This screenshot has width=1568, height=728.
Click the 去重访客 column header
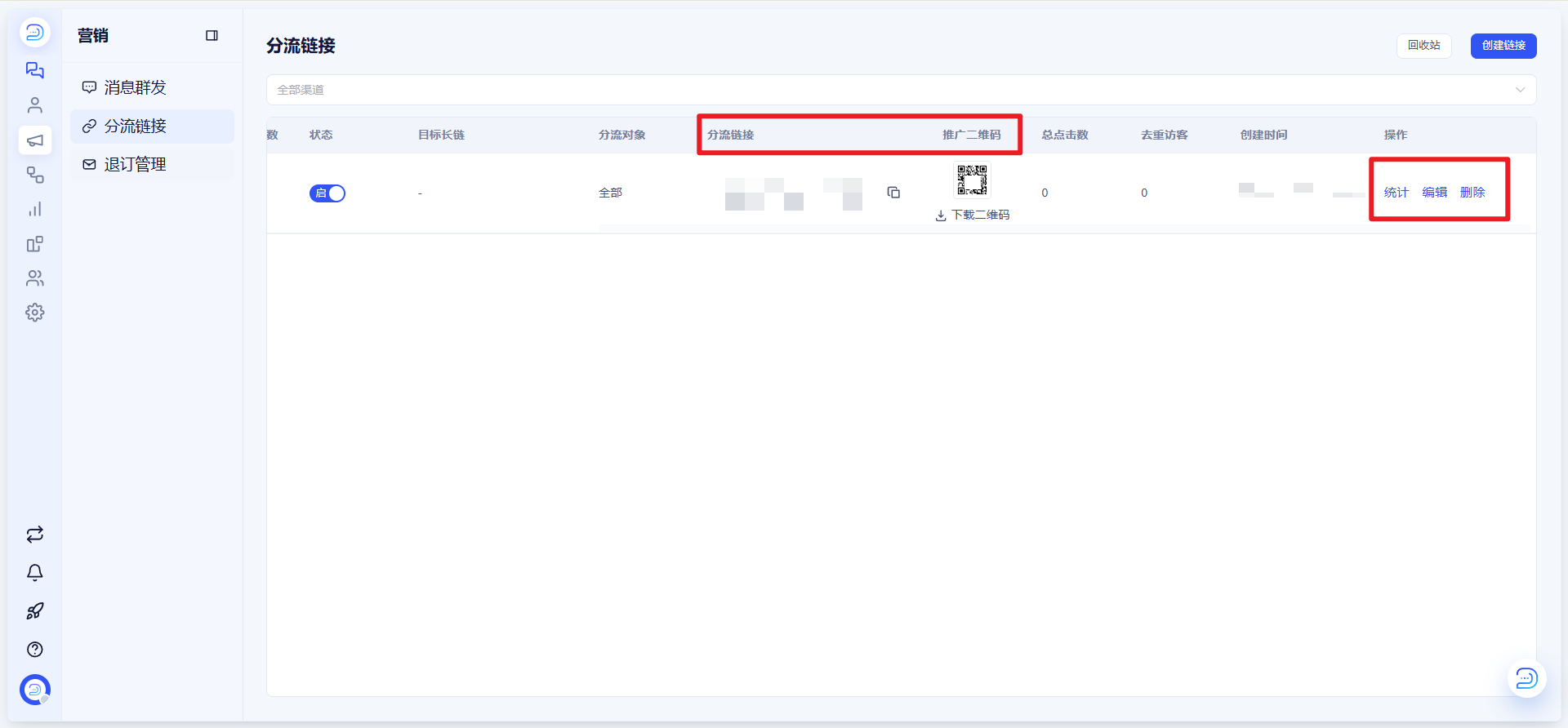pos(1165,135)
